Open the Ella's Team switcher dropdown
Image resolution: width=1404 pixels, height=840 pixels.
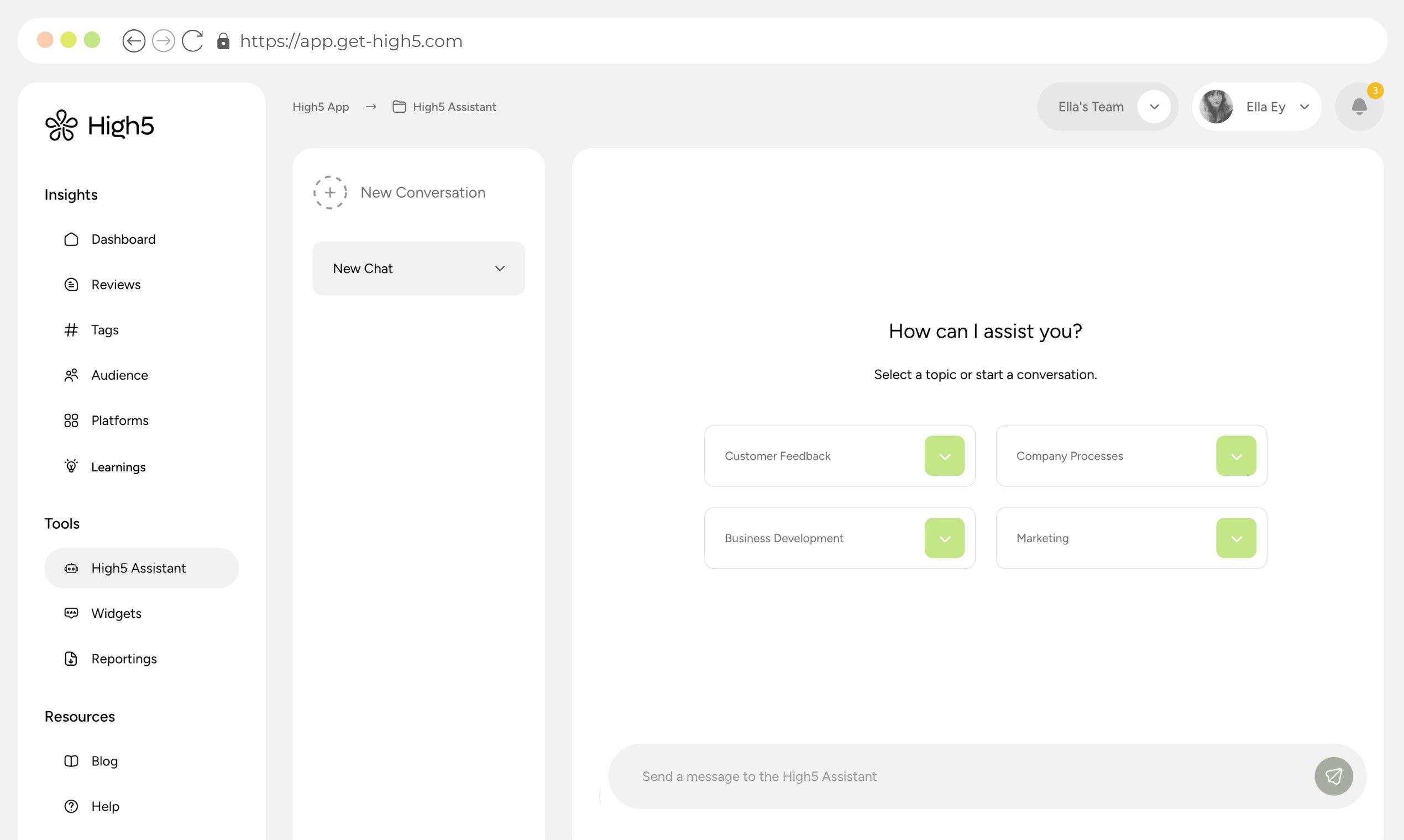click(1154, 107)
